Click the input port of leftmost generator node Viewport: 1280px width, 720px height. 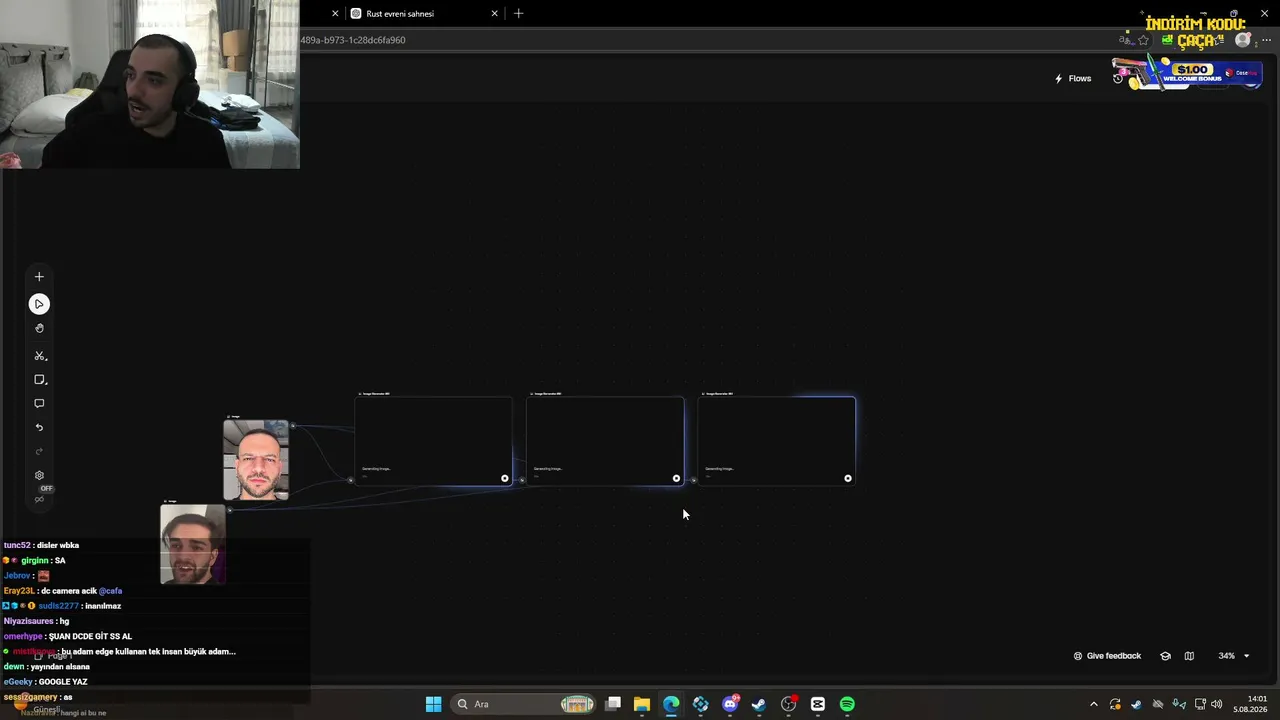coord(350,480)
